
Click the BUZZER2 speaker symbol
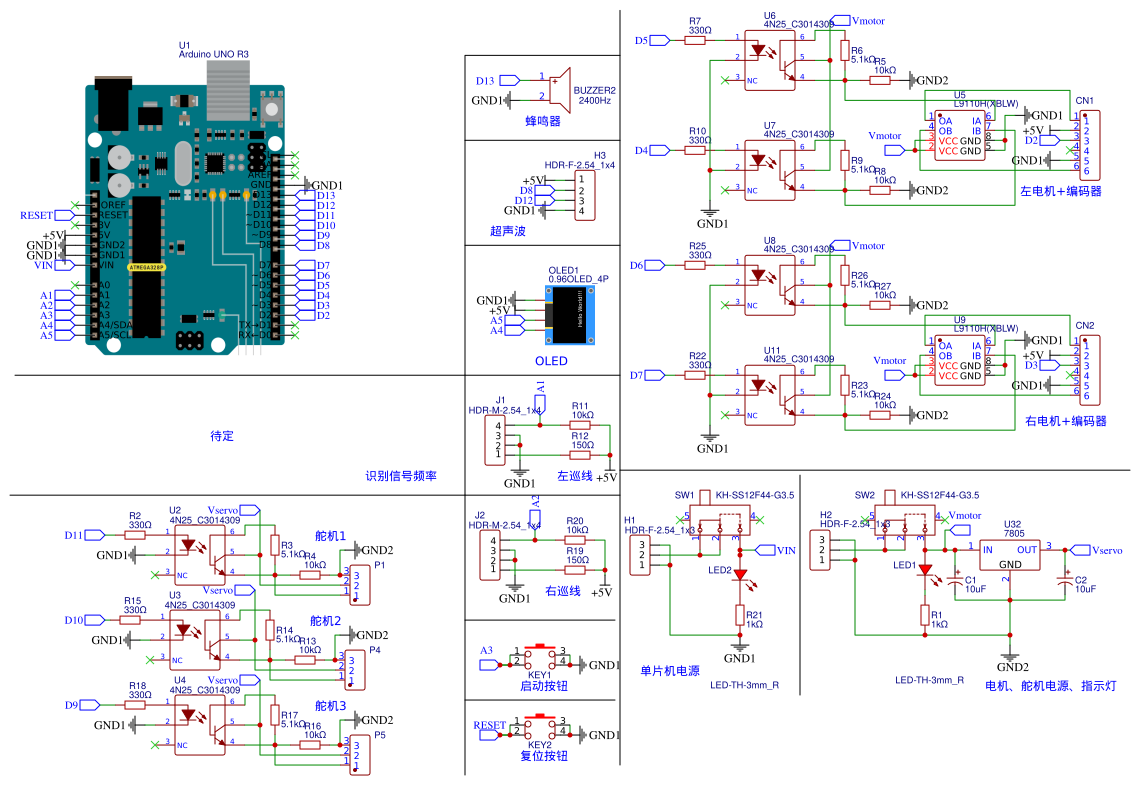click(559, 87)
